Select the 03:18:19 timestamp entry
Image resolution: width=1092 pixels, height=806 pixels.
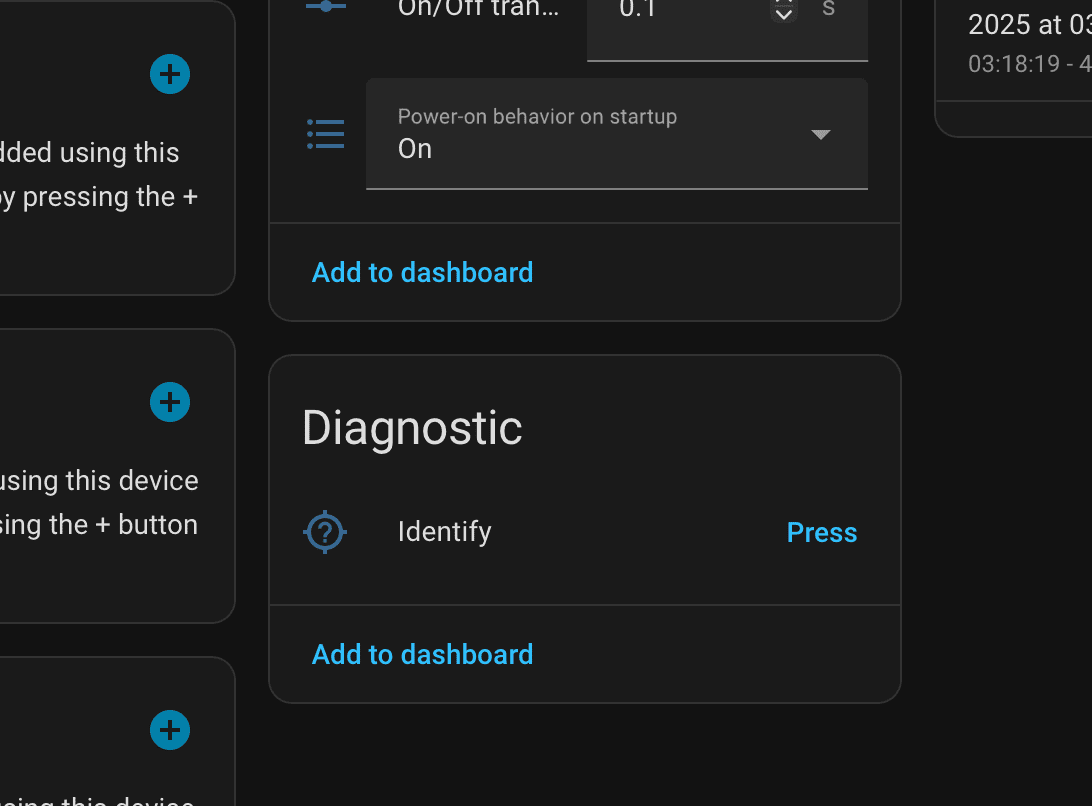(x=1029, y=63)
